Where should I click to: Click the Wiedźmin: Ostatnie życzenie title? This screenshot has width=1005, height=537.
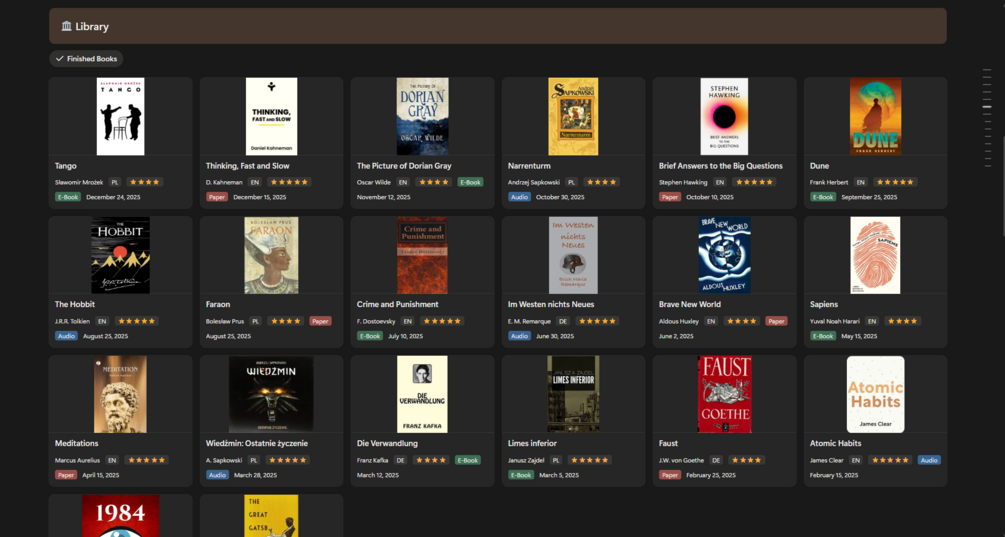click(x=257, y=443)
